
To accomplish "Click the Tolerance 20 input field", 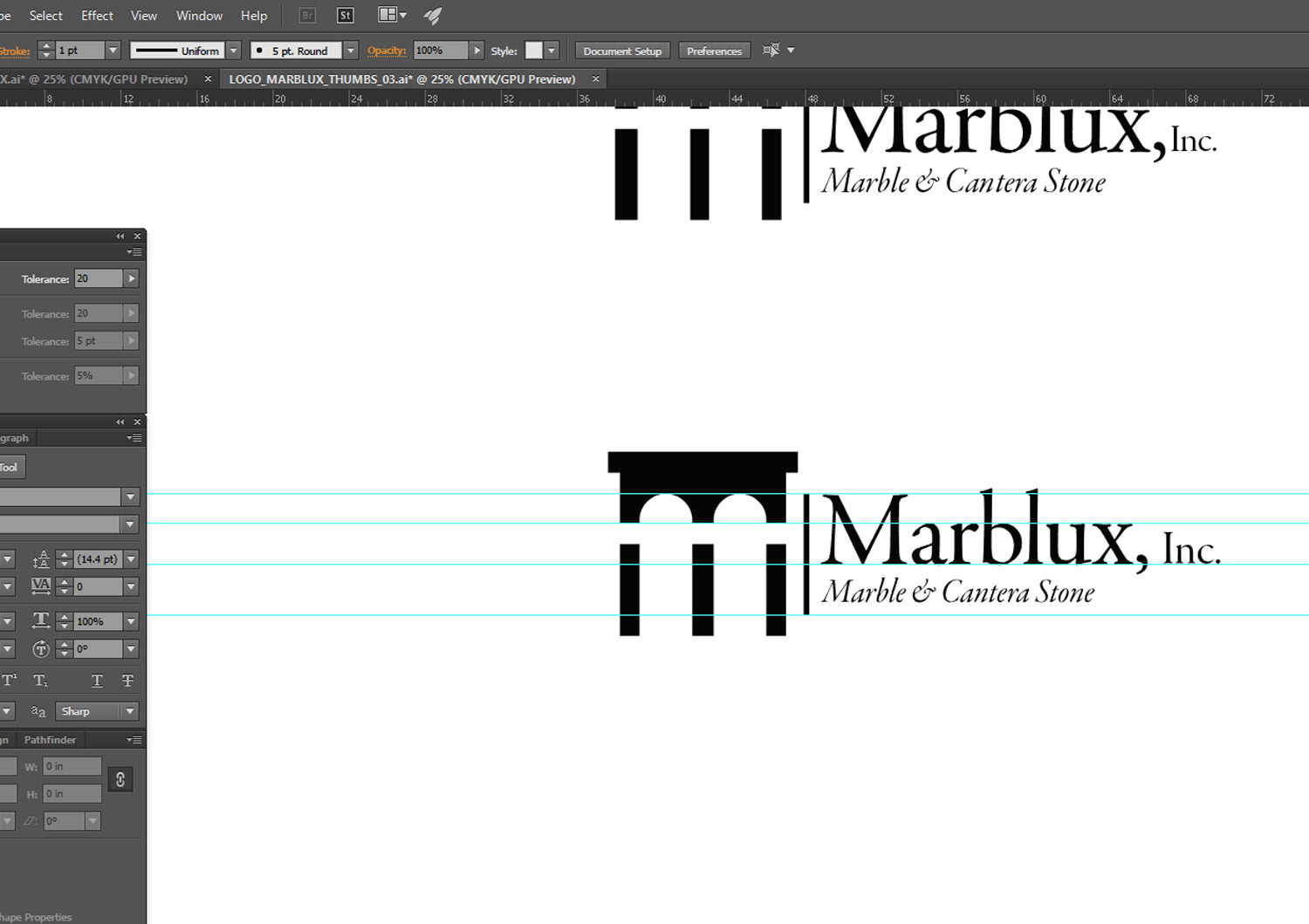I will (x=99, y=278).
